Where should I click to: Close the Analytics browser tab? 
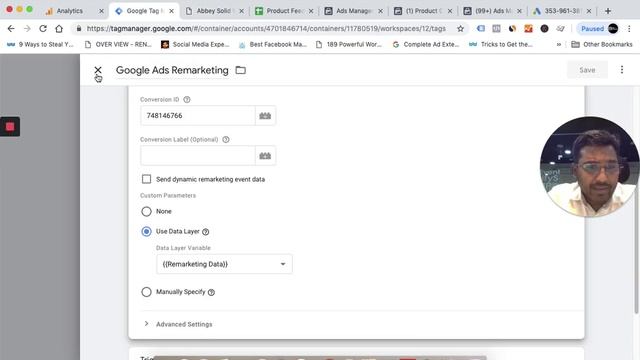click(101, 11)
